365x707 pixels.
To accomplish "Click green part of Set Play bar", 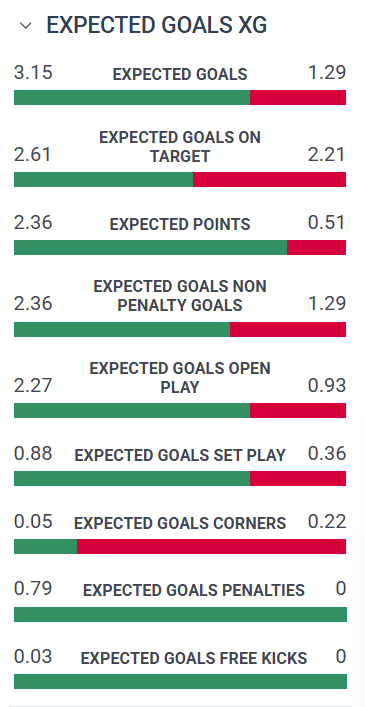I will pyautogui.click(x=132, y=478).
